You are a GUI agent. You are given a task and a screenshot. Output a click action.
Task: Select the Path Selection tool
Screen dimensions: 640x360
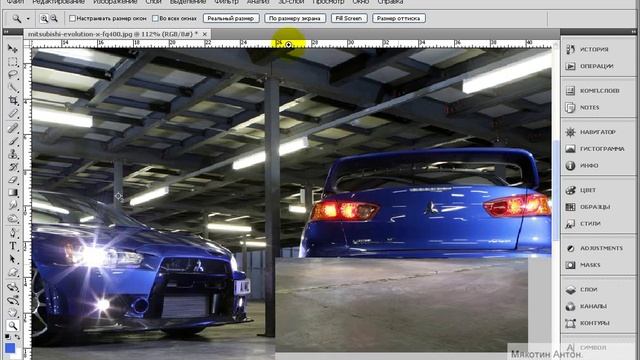13,259
